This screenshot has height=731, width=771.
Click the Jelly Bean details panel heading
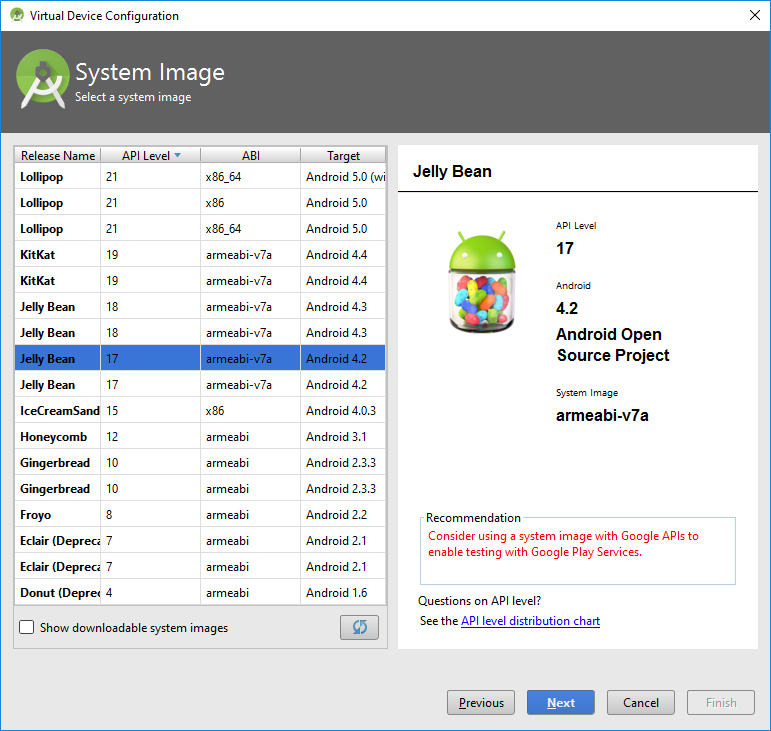pyautogui.click(x=452, y=171)
